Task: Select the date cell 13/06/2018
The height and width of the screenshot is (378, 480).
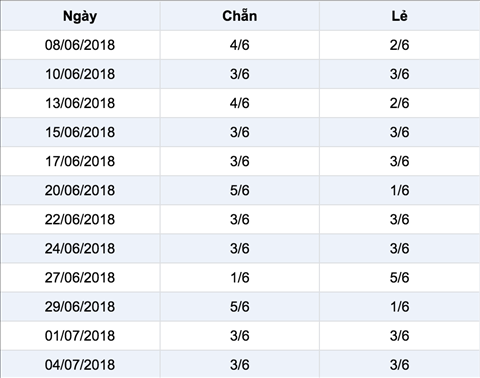Action: point(80,103)
